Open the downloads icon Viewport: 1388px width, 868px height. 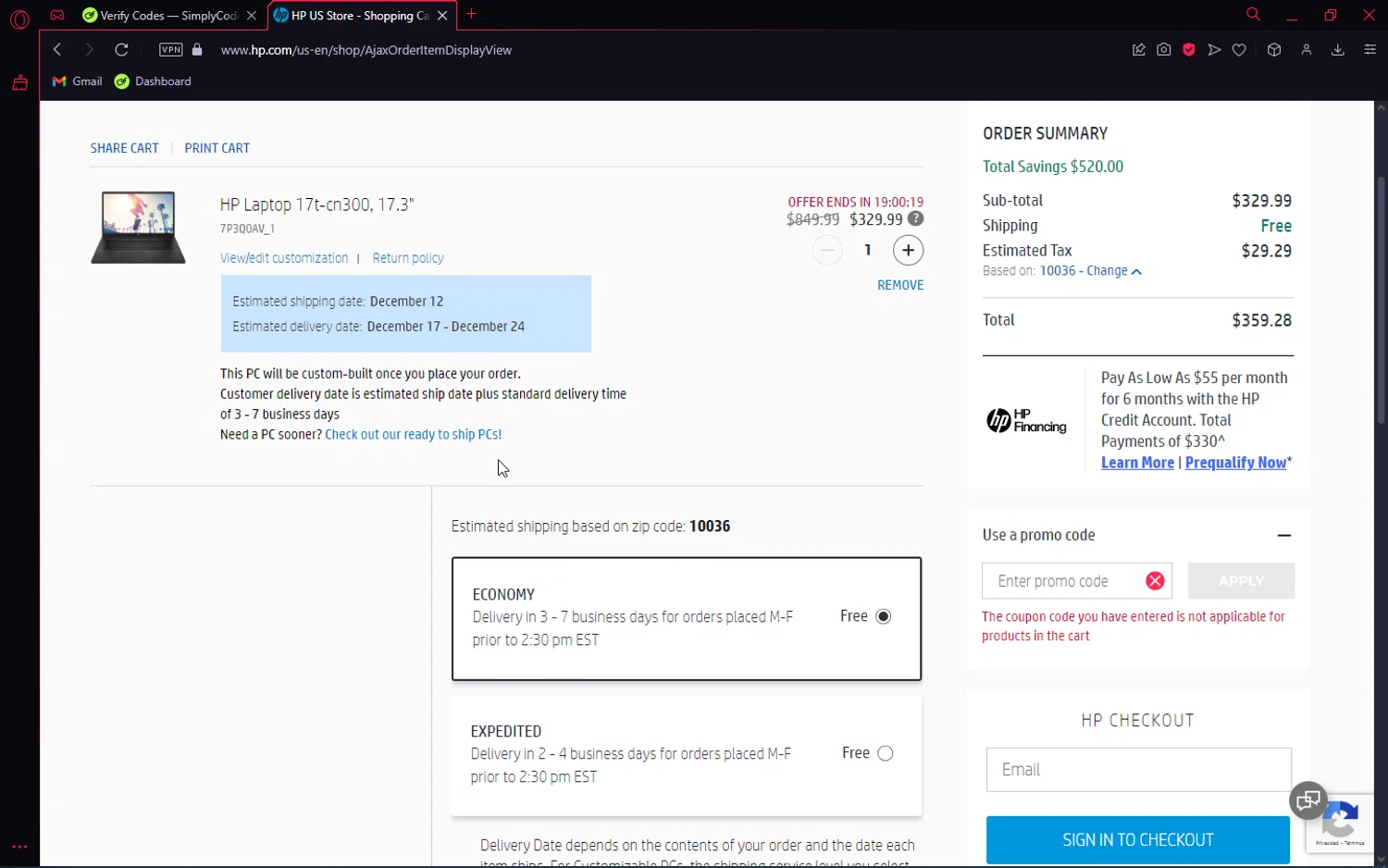[x=1338, y=50]
